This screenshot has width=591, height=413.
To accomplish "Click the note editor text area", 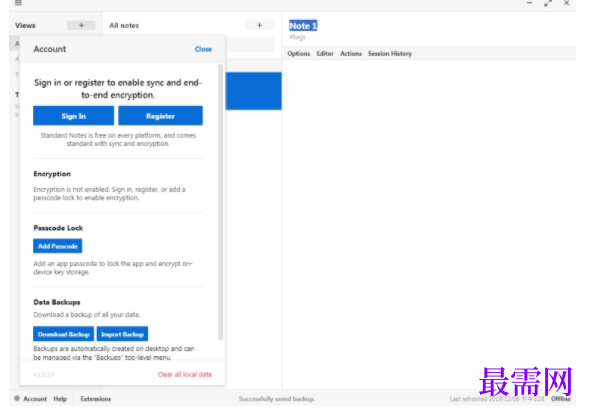I will (429, 224).
